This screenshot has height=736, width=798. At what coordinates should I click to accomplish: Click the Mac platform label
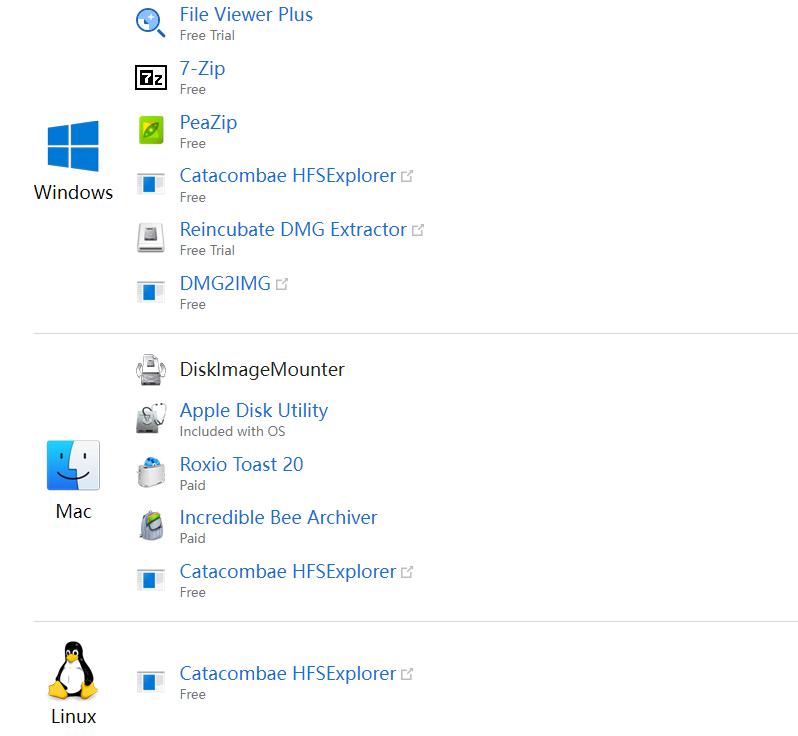74,512
